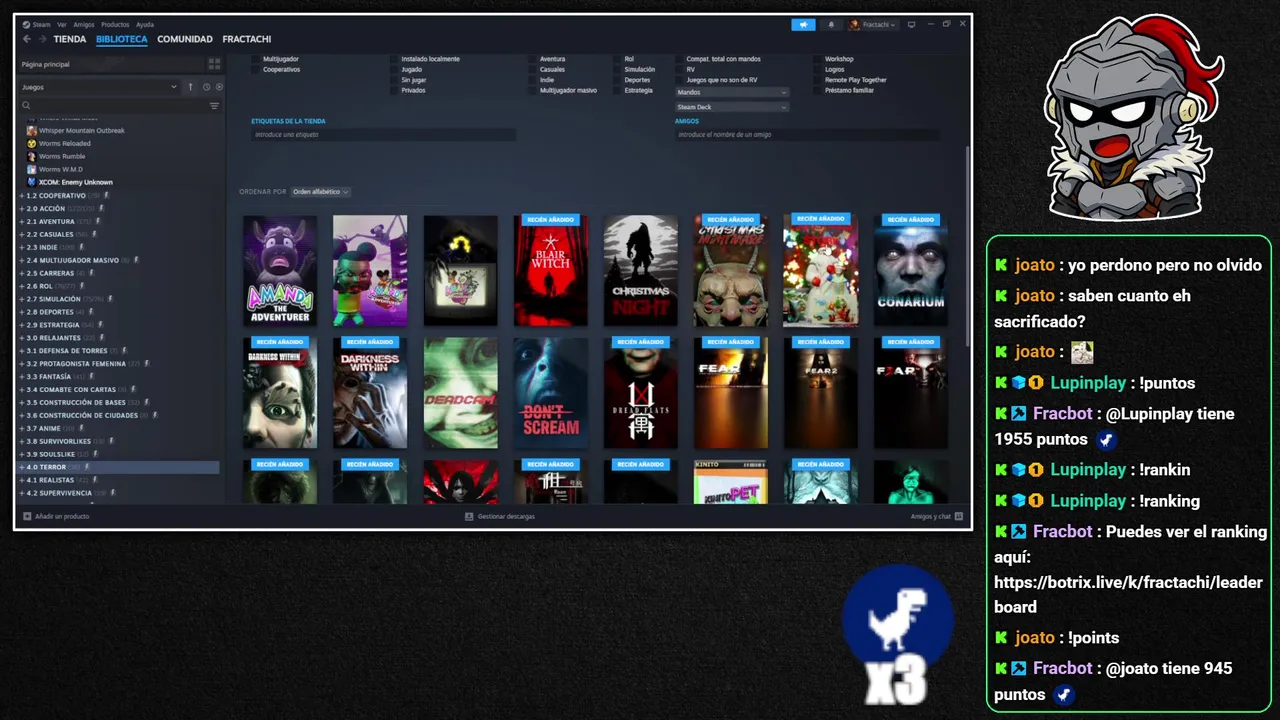Click the plus icon of Añadir un producto
The width and height of the screenshot is (1280, 720).
tap(28, 516)
